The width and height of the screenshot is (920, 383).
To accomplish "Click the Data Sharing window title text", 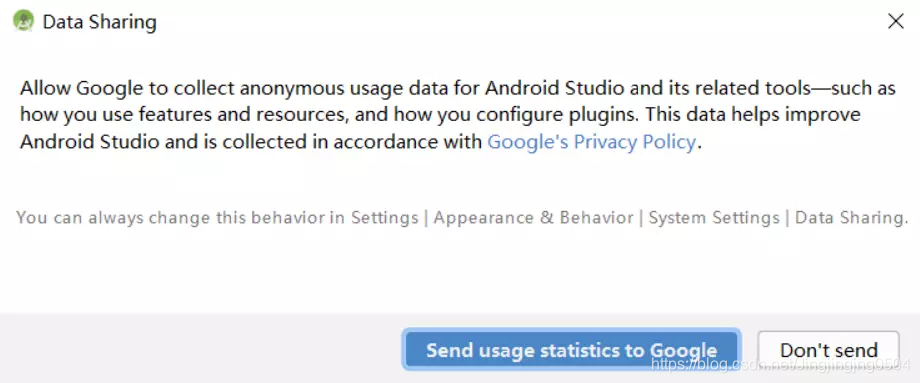I will tap(100, 22).
